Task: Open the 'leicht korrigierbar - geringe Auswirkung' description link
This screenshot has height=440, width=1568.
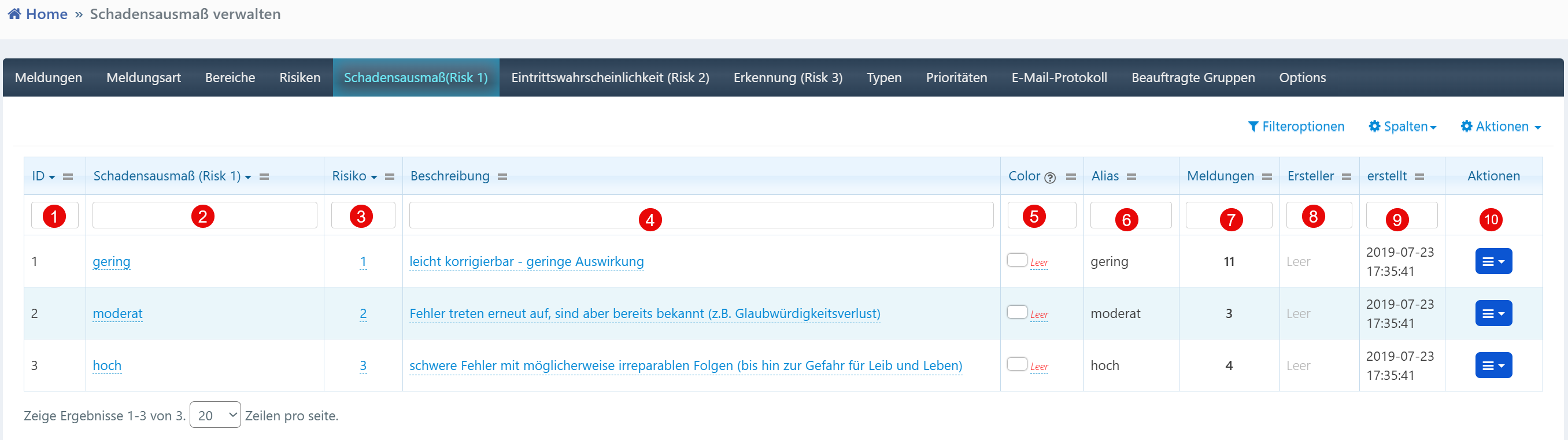Action: coord(526,262)
